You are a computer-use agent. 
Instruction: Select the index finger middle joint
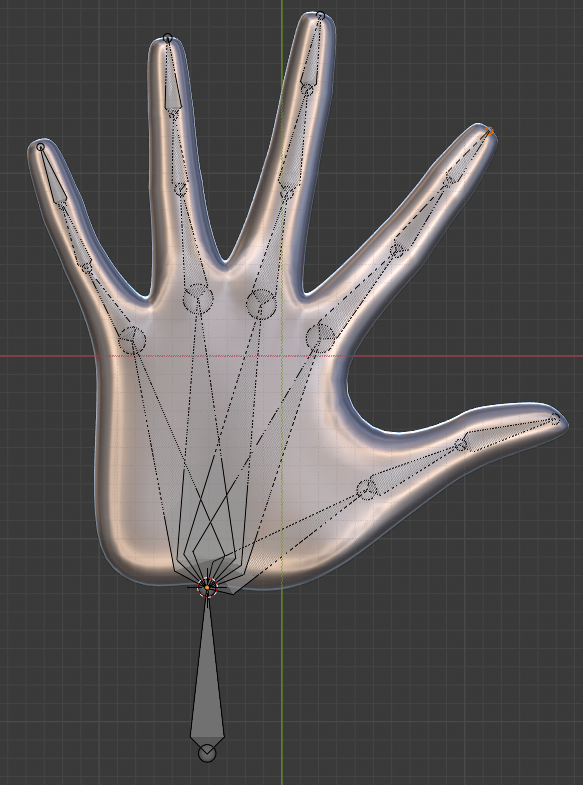[397, 249]
